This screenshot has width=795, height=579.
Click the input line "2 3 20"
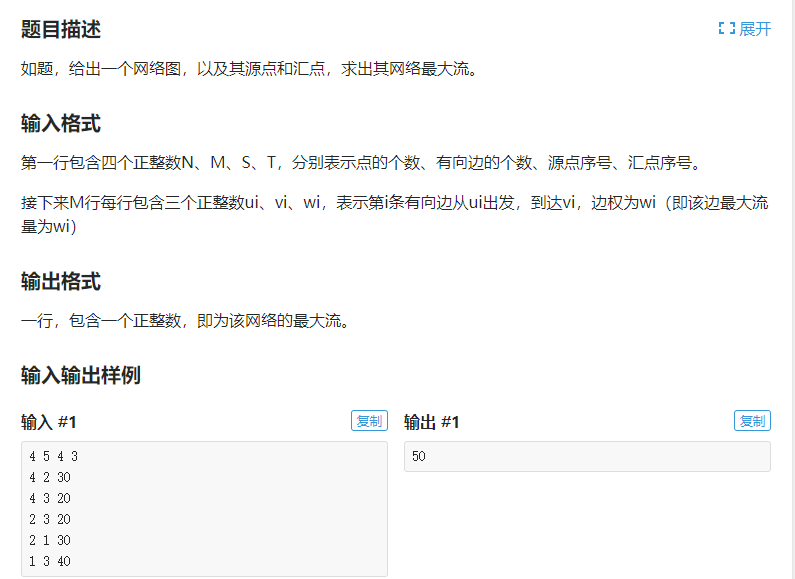coord(50,519)
